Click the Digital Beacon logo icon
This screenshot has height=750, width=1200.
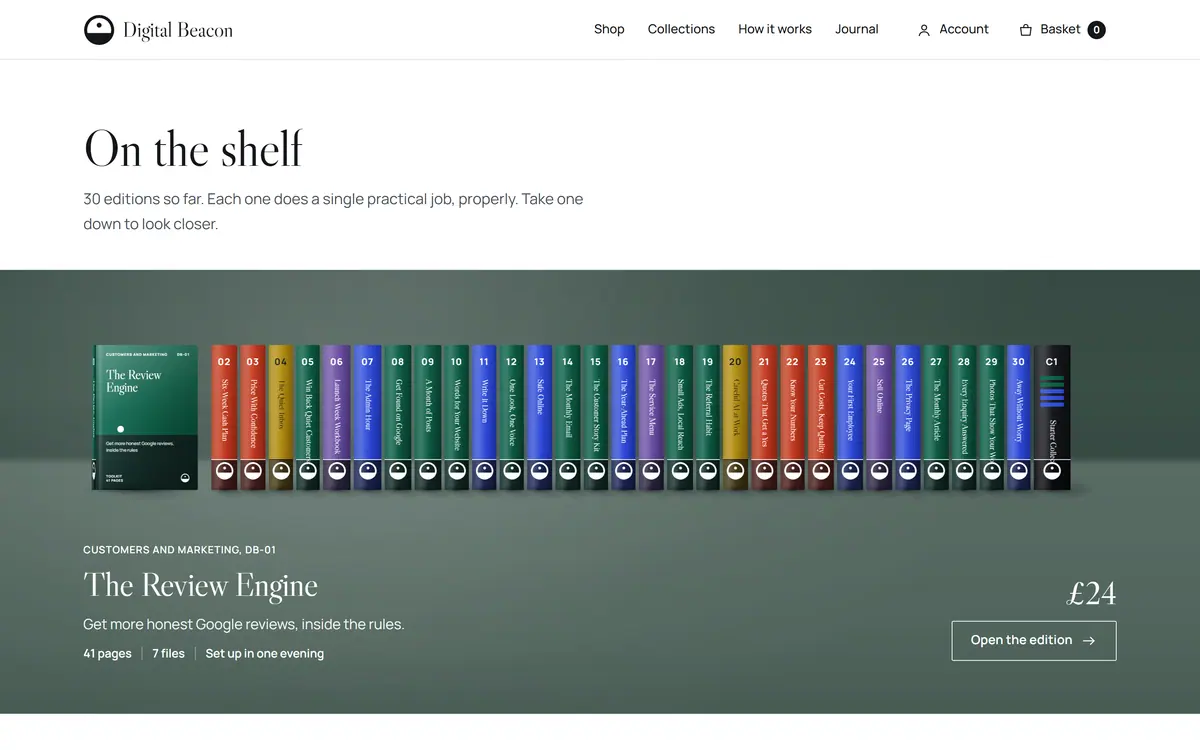(x=99, y=30)
